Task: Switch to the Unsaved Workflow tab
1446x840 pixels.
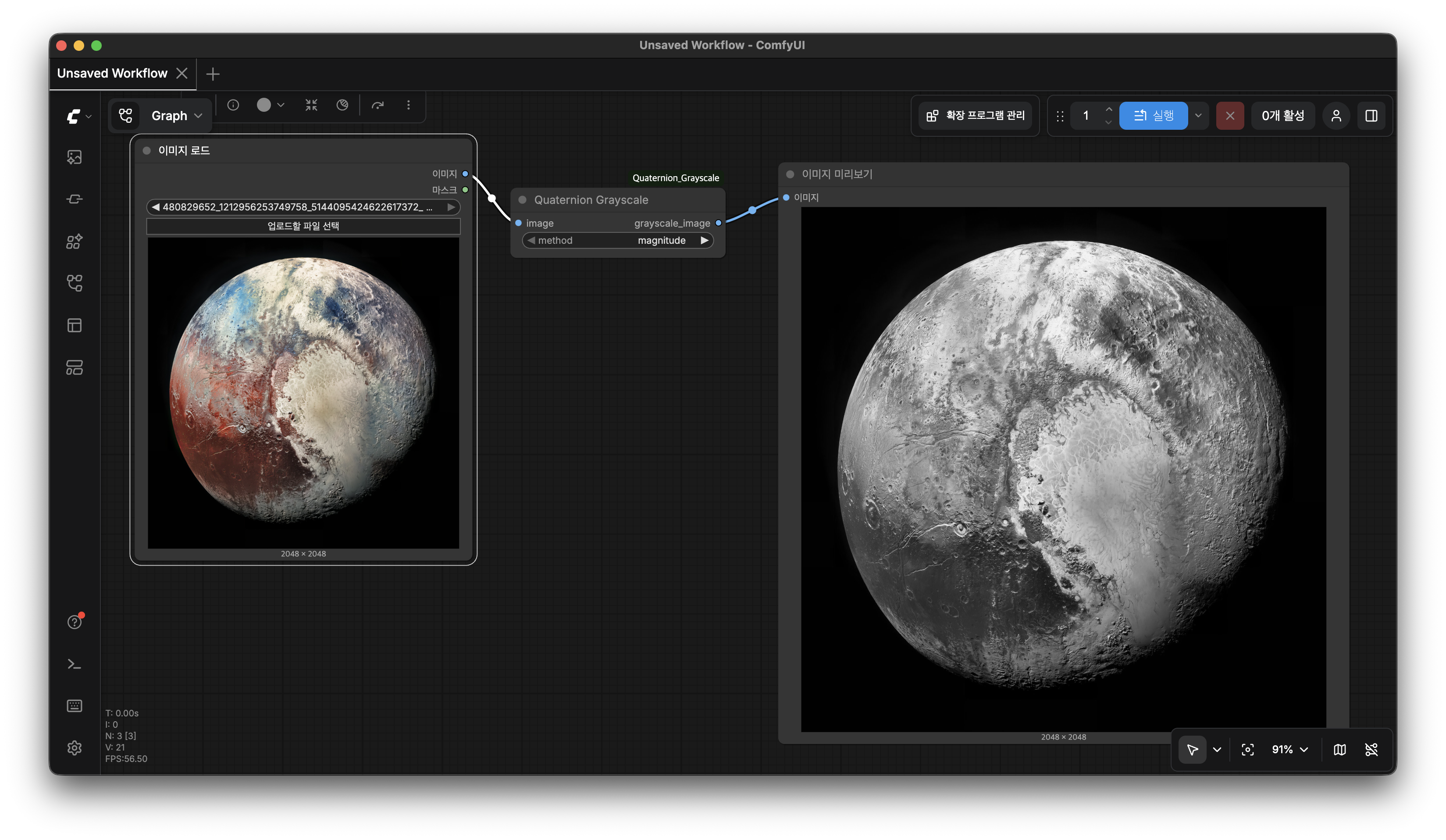Action: point(113,74)
